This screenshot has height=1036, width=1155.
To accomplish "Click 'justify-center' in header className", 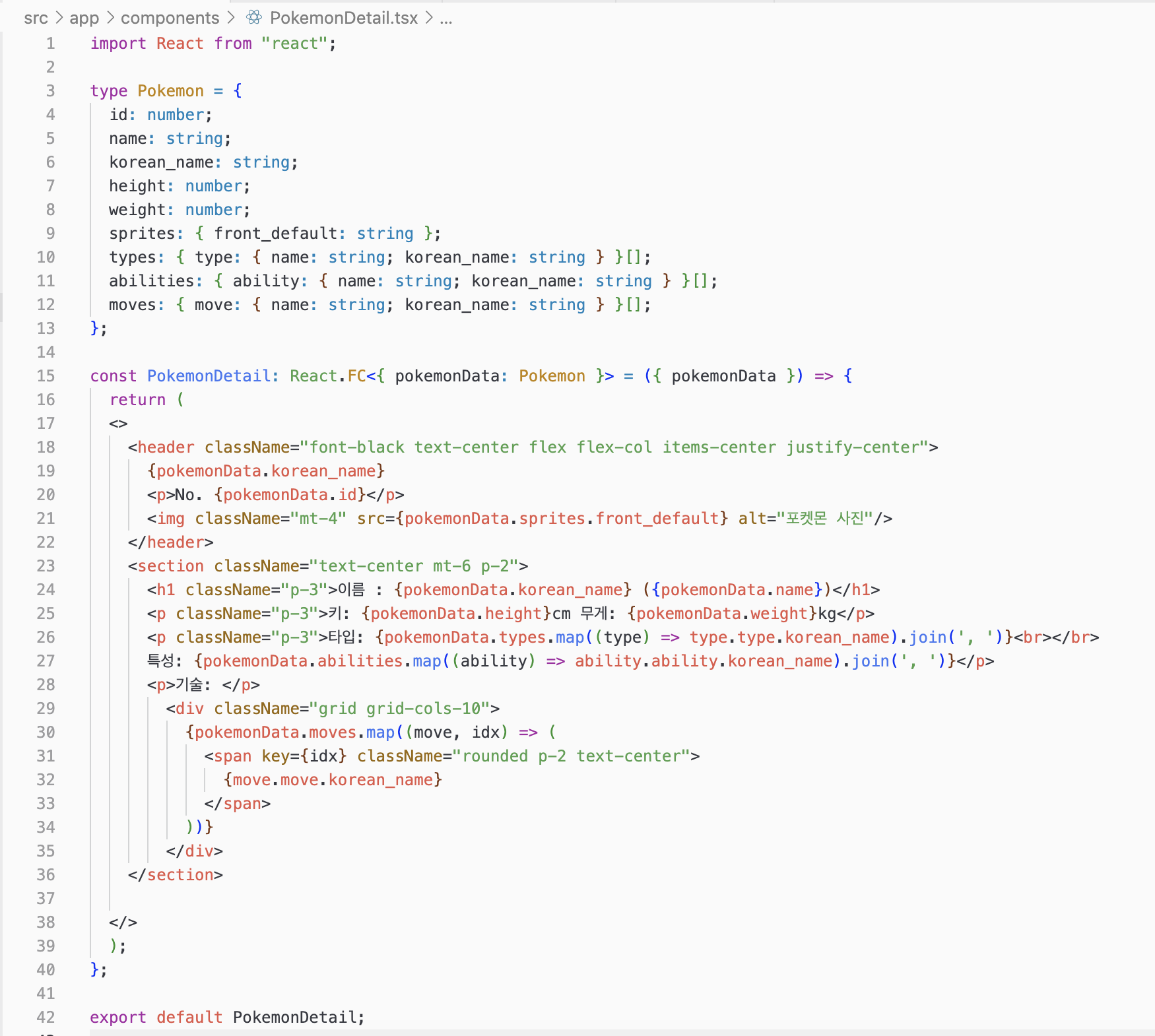I will coord(853,447).
